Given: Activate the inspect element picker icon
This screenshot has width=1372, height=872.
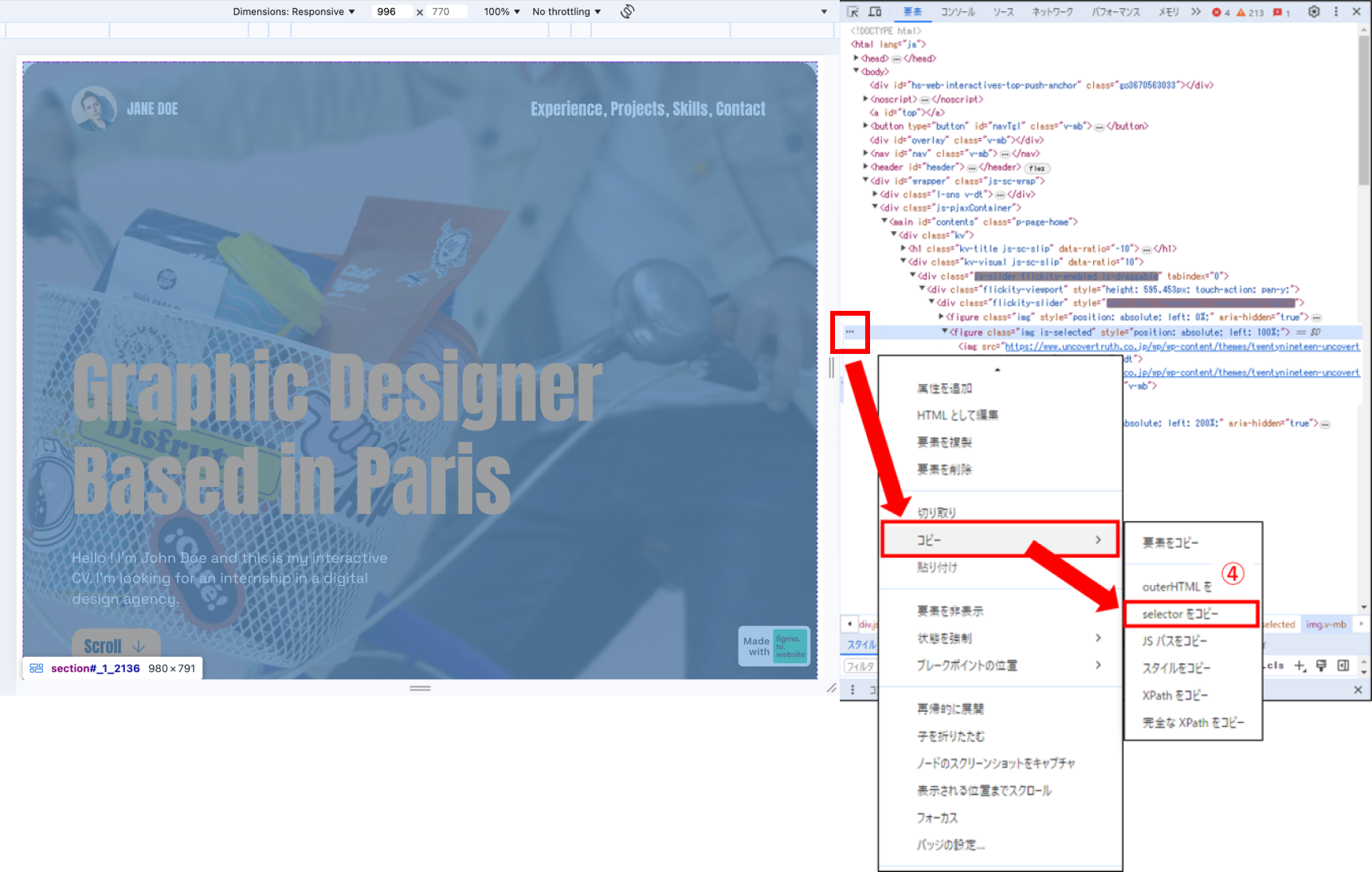Looking at the screenshot, I should [x=853, y=12].
